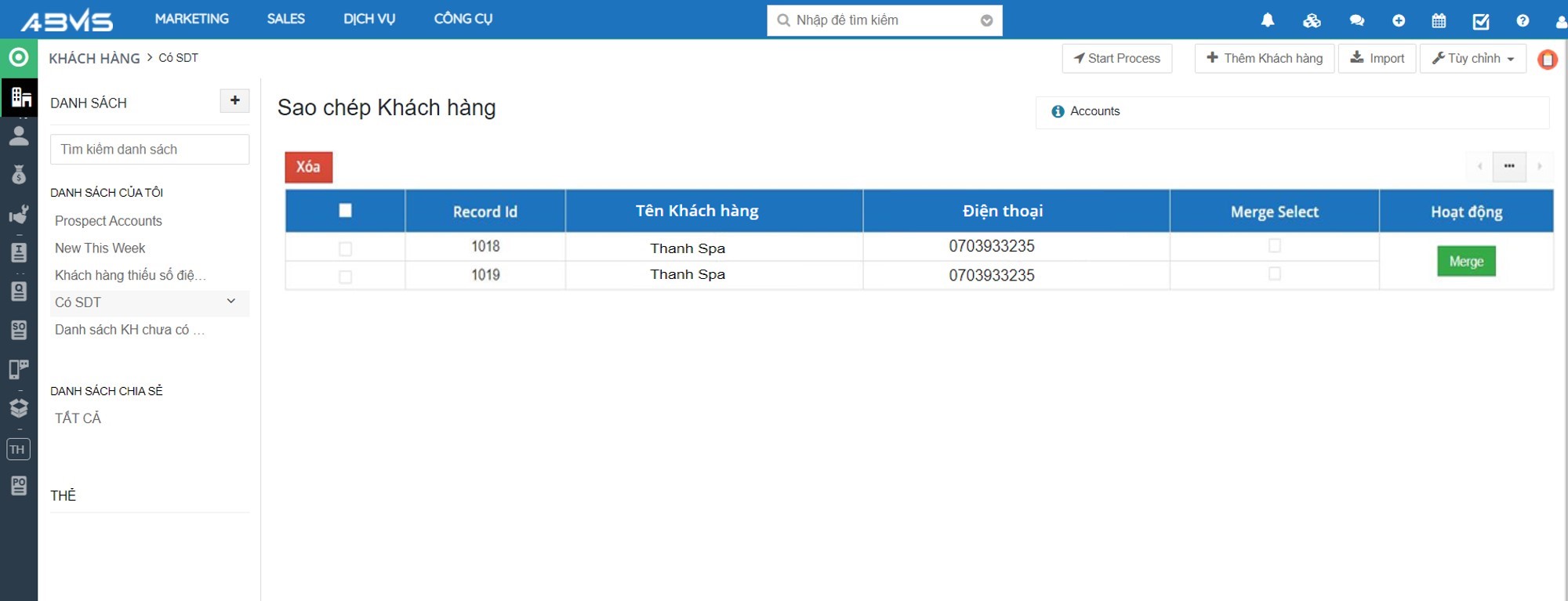Screen dimensions: 1568x601
Task: Click the task checklist icon
Action: click(x=1480, y=21)
